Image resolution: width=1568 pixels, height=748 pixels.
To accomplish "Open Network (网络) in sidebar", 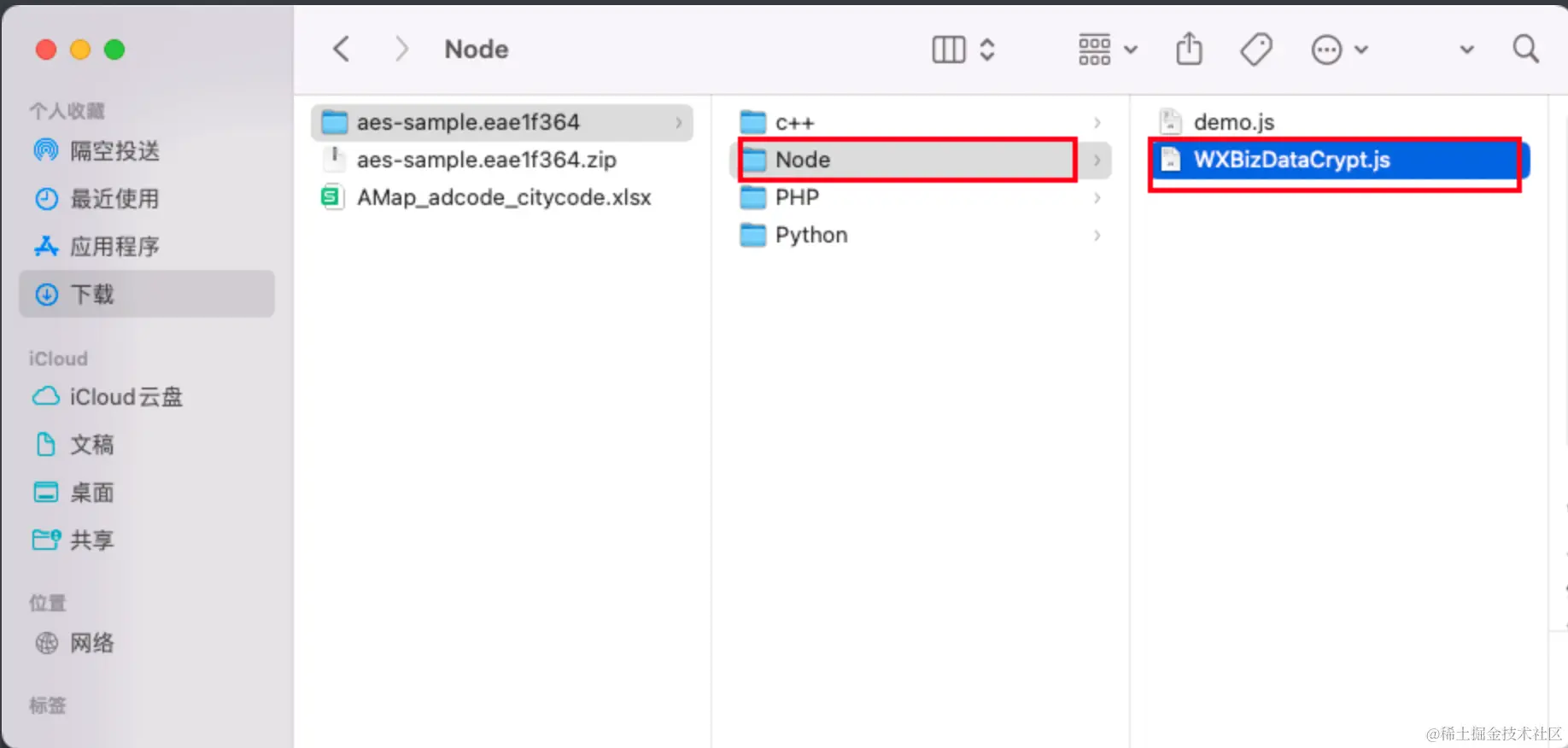I will click(x=91, y=643).
